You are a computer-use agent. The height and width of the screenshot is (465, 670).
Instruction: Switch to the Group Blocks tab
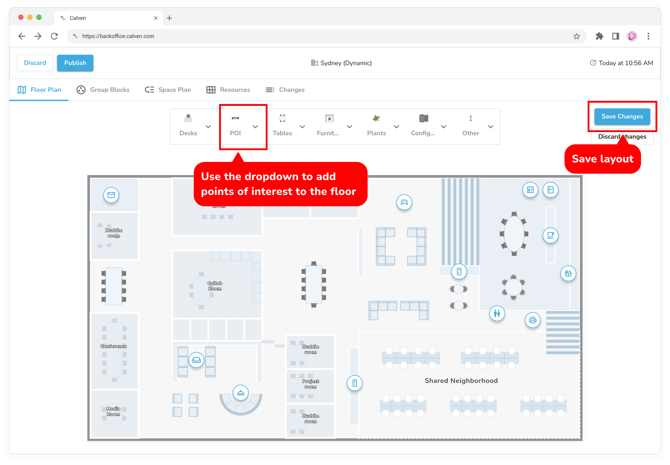pyautogui.click(x=103, y=90)
